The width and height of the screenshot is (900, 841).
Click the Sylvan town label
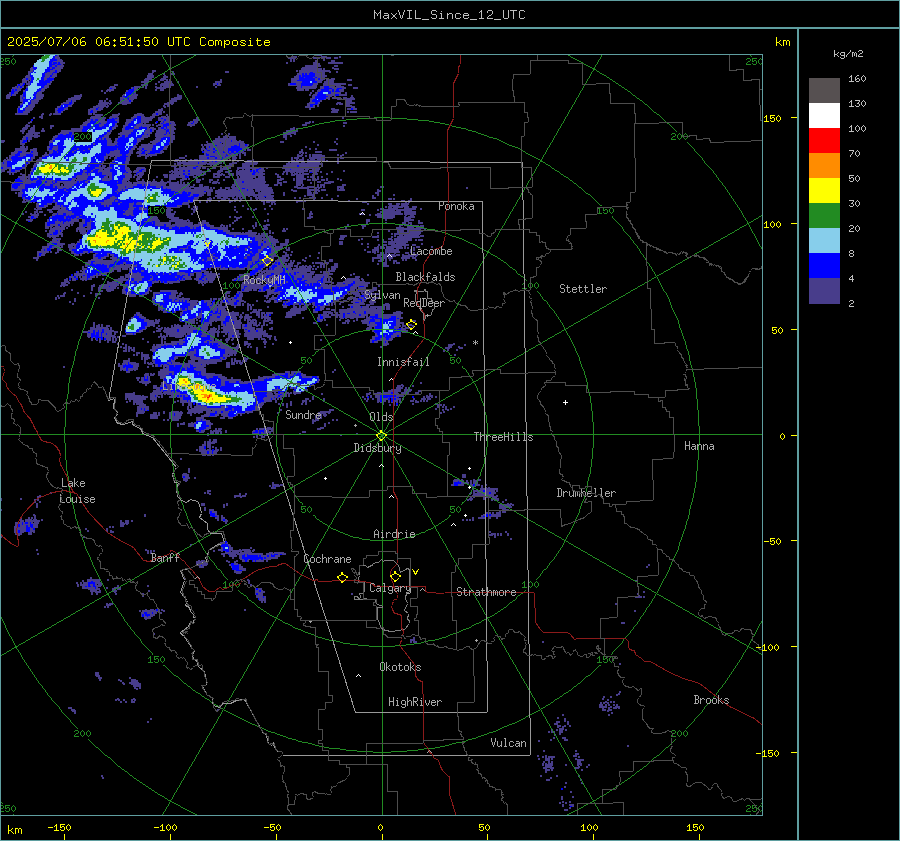[x=382, y=295]
